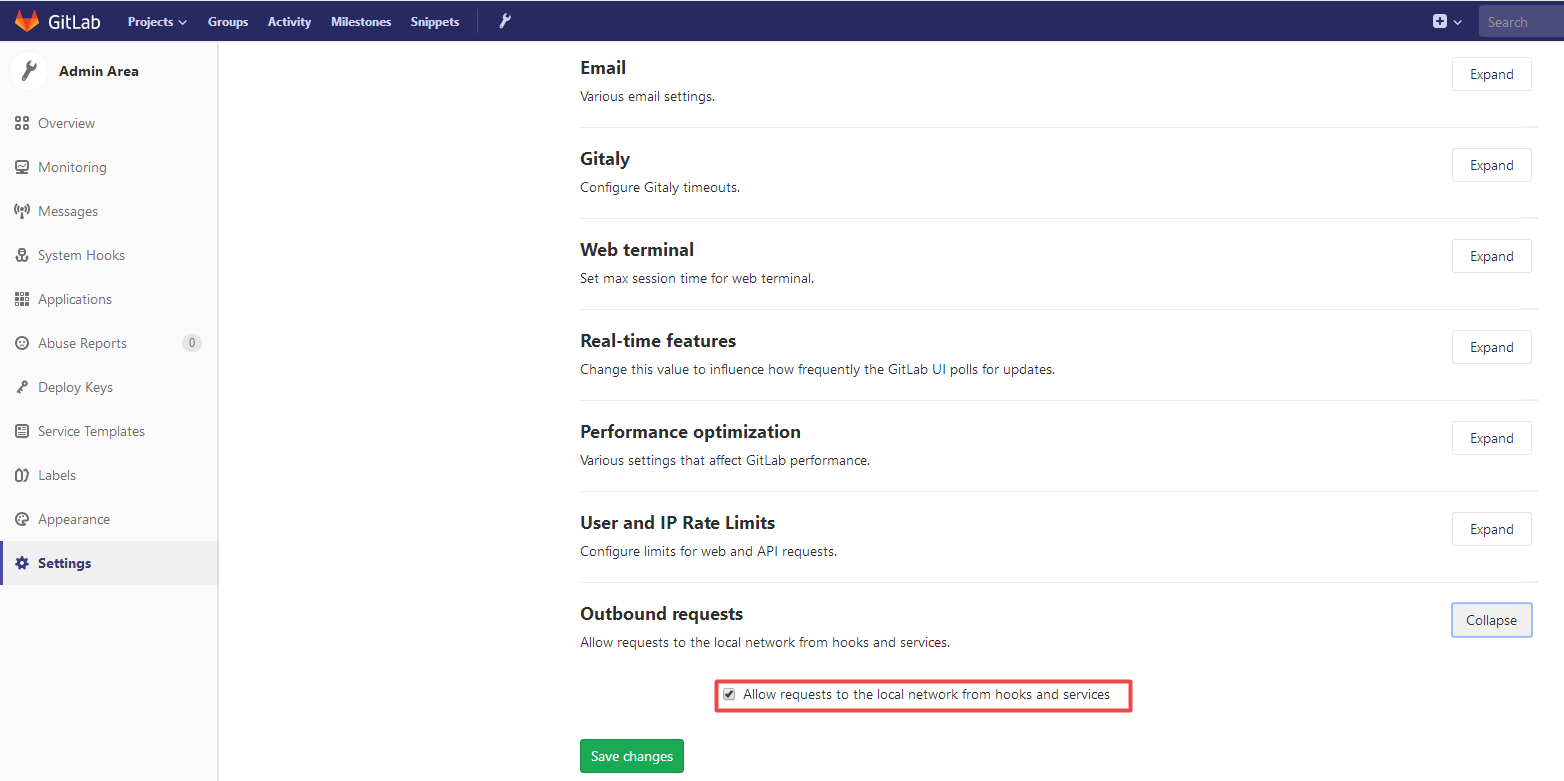Open Labels sidebar item
The image size is (1564, 781).
109,475
